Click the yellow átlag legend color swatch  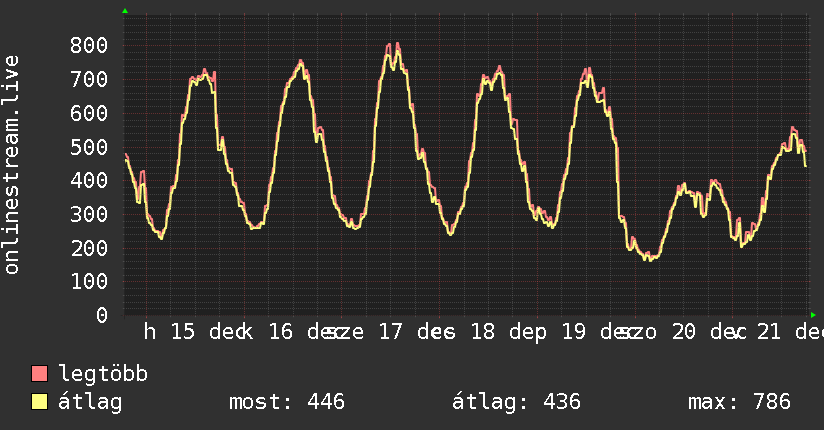39,402
